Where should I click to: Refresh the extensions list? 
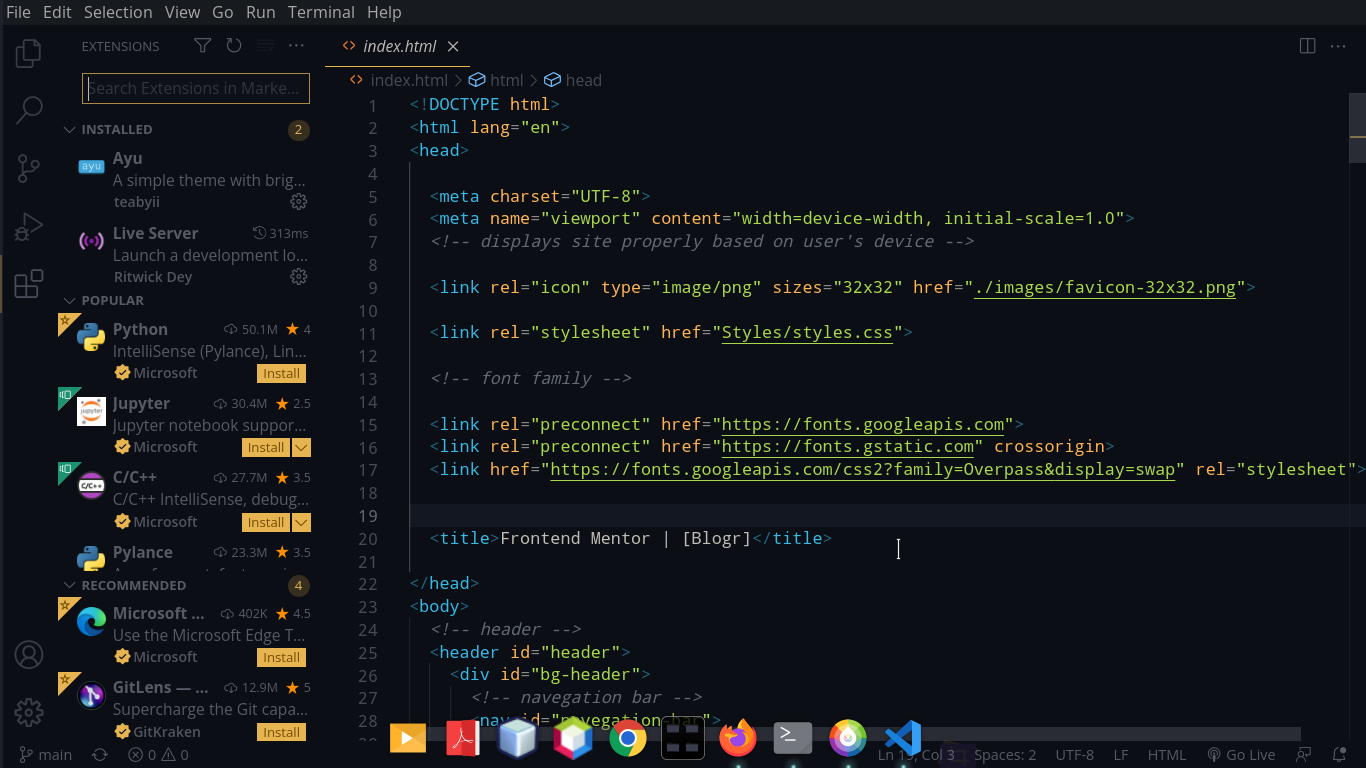pos(234,46)
